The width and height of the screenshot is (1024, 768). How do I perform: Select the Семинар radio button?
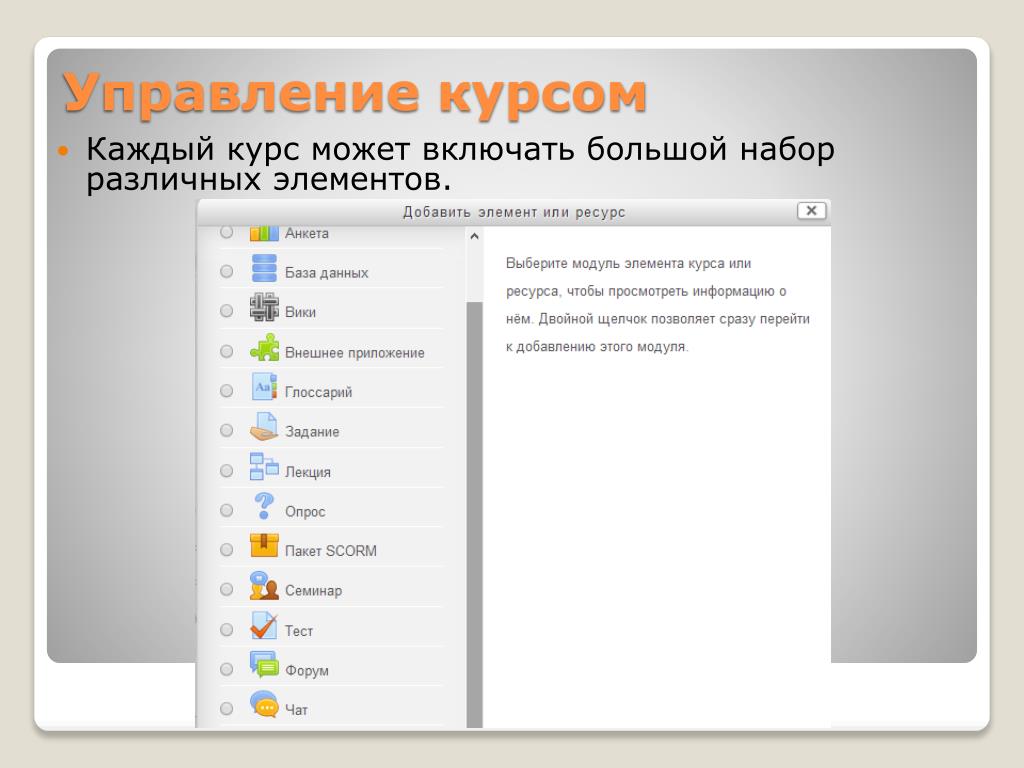click(227, 590)
